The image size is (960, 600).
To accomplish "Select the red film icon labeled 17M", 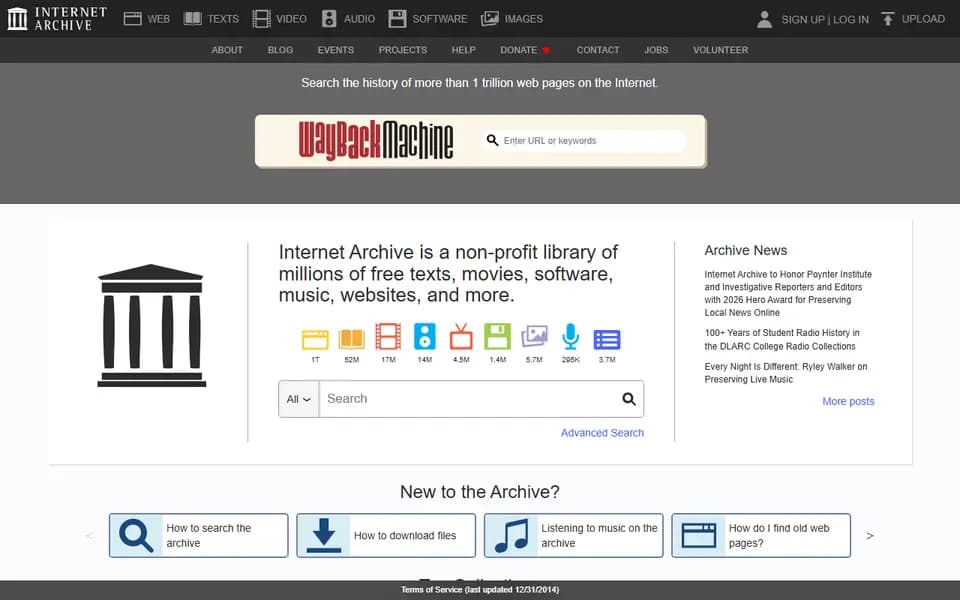I will coord(388,337).
